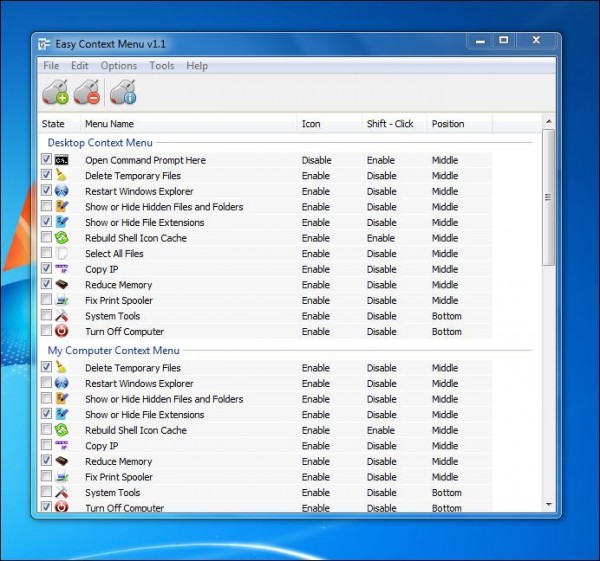This screenshot has width=600, height=561.
Task: Click My Computer System Tools wrench icon
Action: tap(61, 492)
